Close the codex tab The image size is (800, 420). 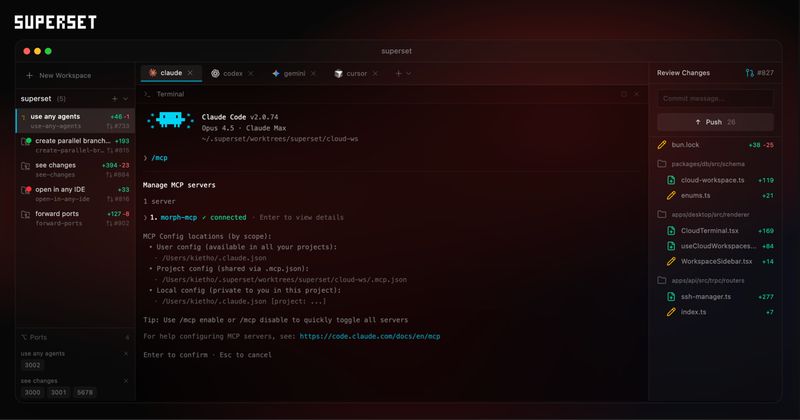tap(251, 73)
